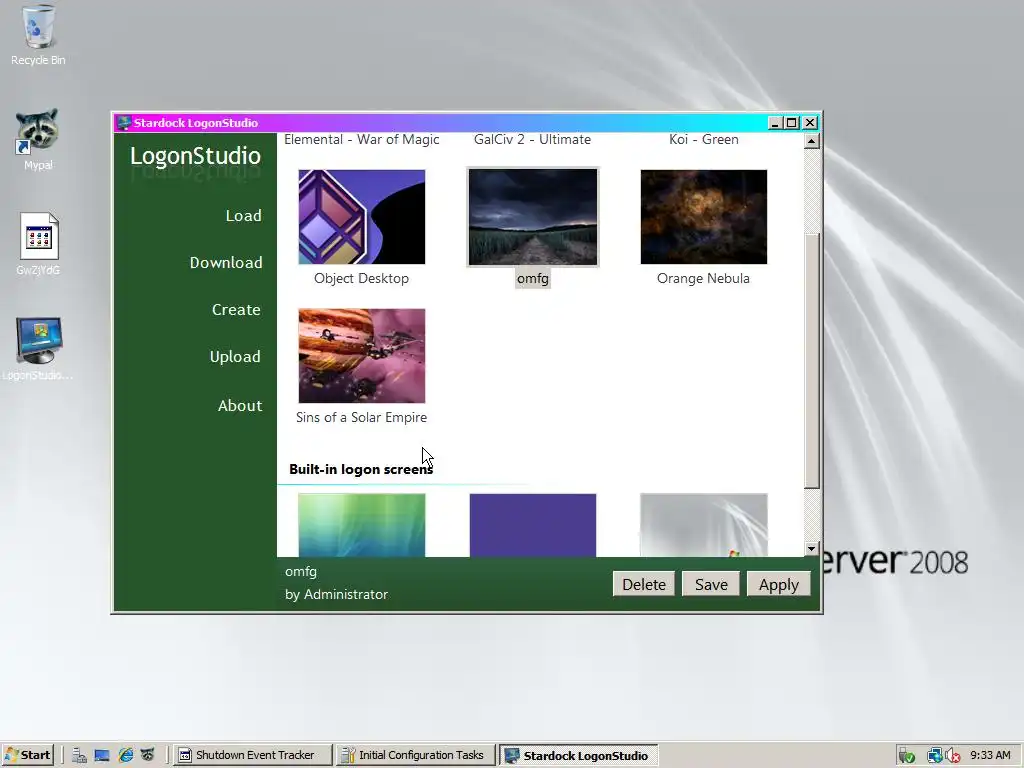
Task: Select the omfg logon screen thumbnail
Action: pyautogui.click(x=533, y=217)
